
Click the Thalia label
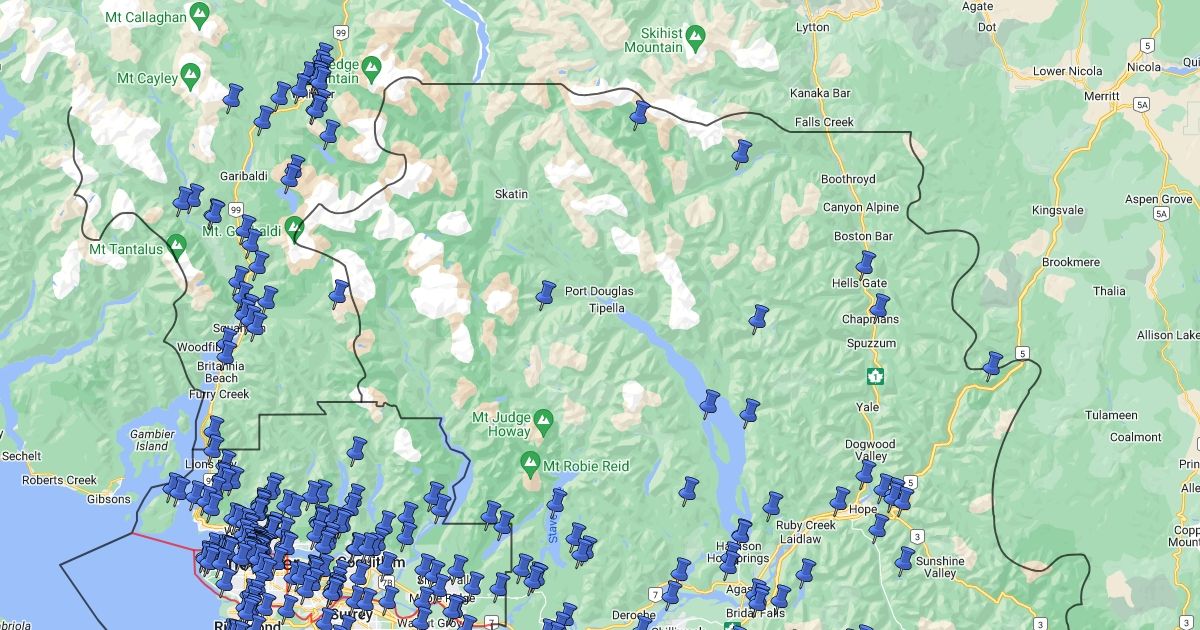point(1109,291)
